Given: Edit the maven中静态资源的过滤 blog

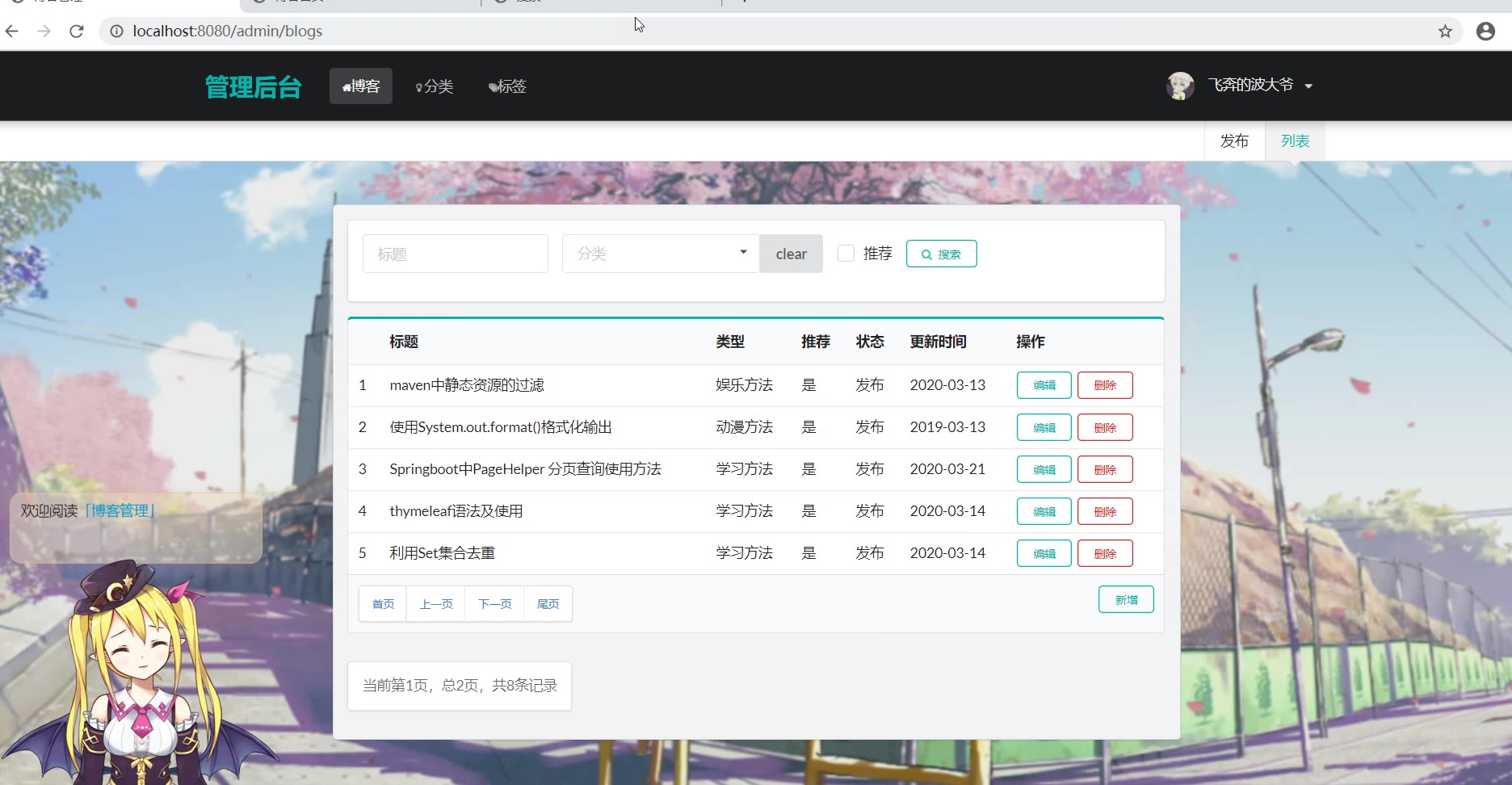Looking at the screenshot, I should pyautogui.click(x=1044, y=385).
